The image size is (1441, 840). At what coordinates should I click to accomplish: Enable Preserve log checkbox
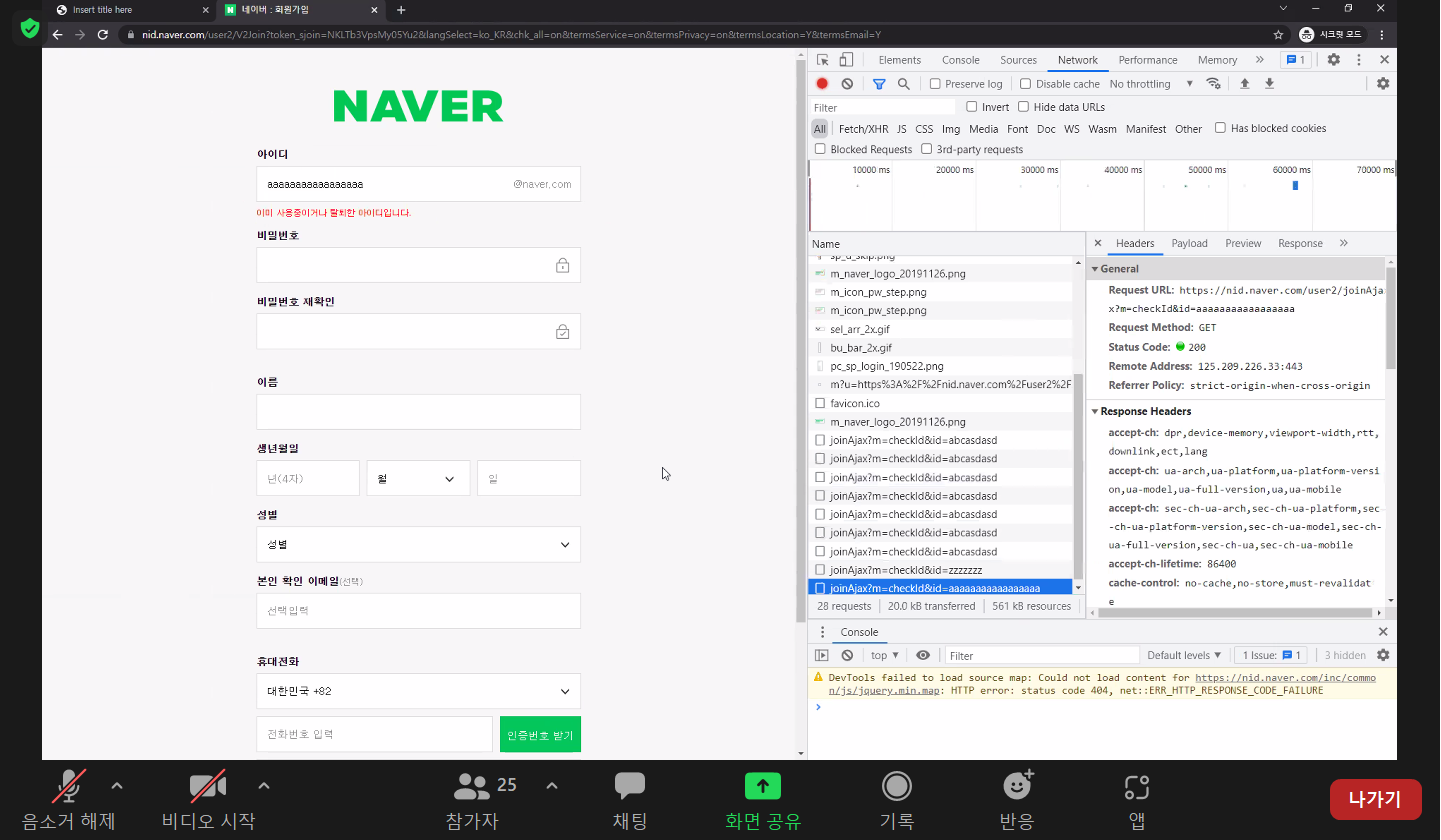tap(936, 84)
